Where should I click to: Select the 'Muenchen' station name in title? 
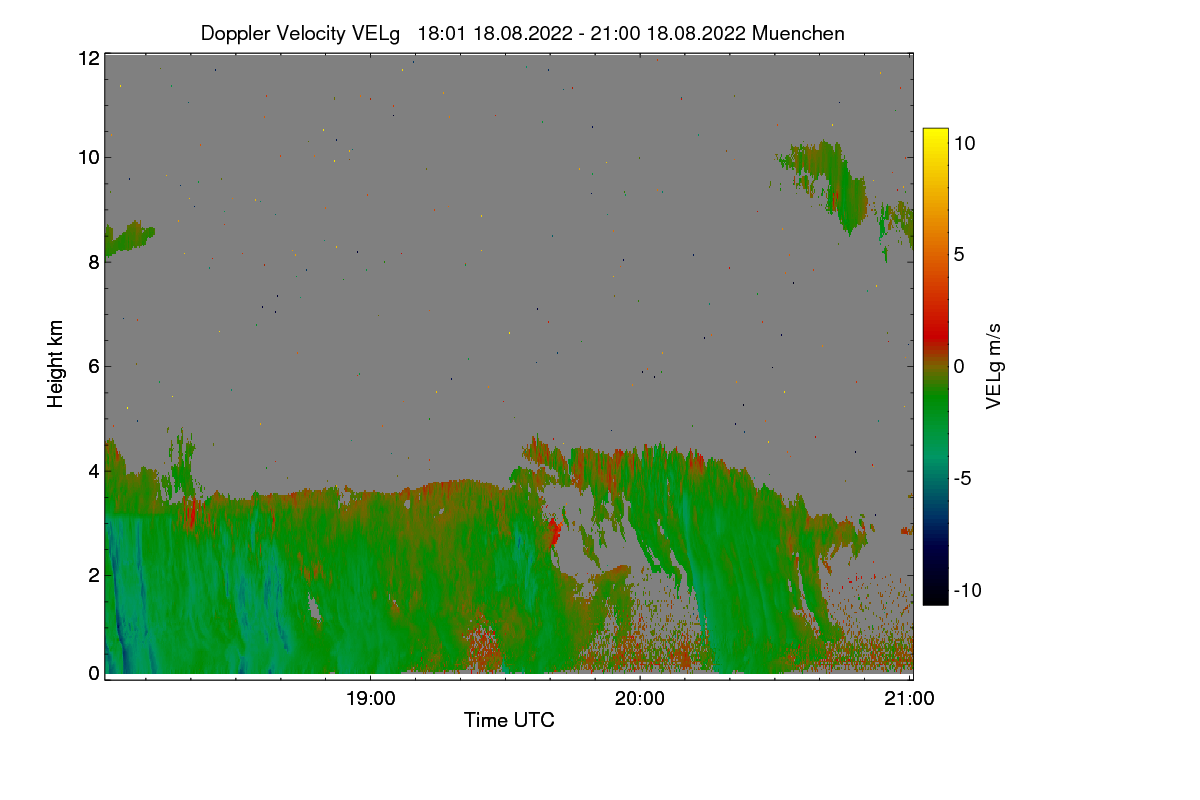click(798, 33)
